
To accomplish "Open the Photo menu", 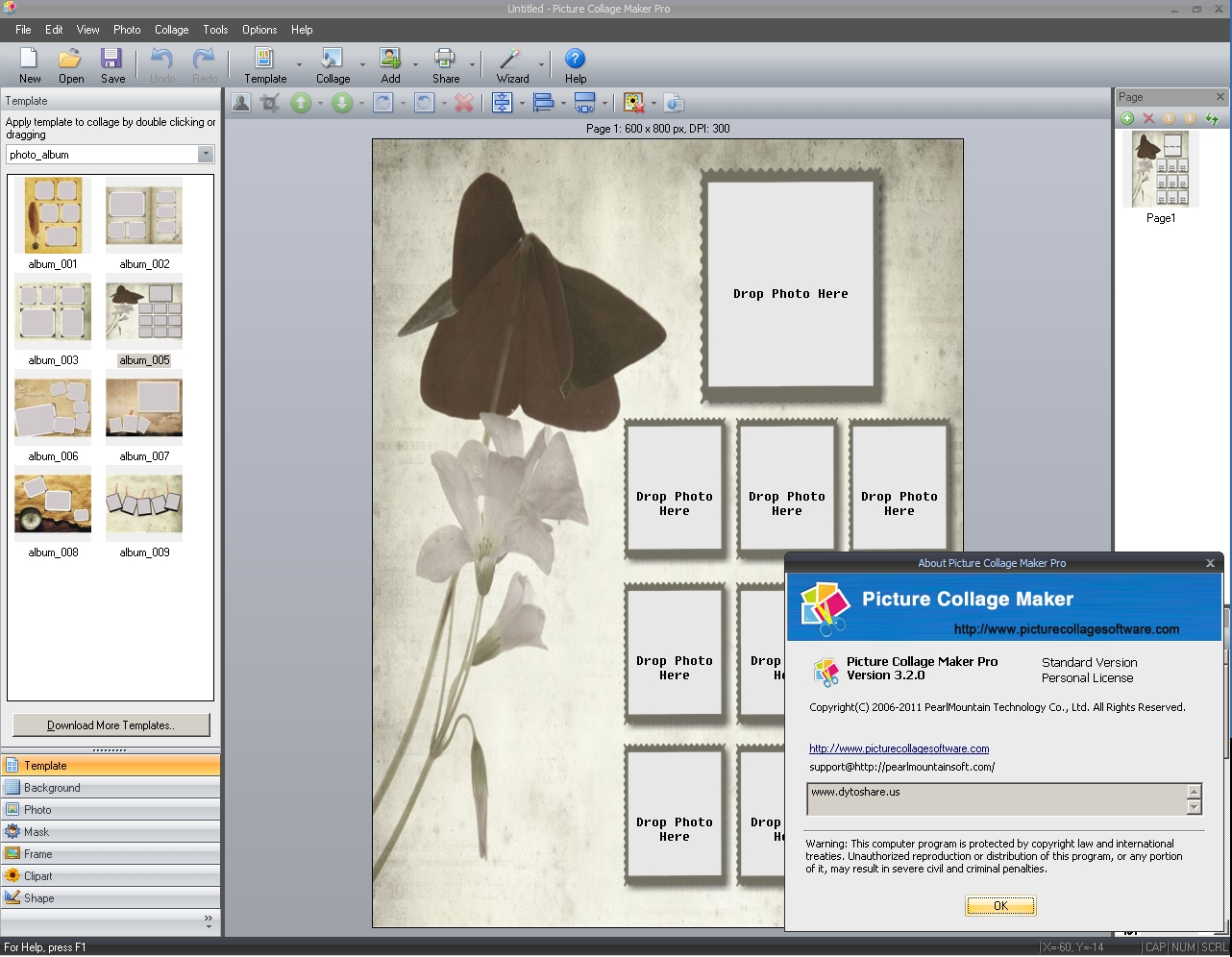I will pos(126,30).
